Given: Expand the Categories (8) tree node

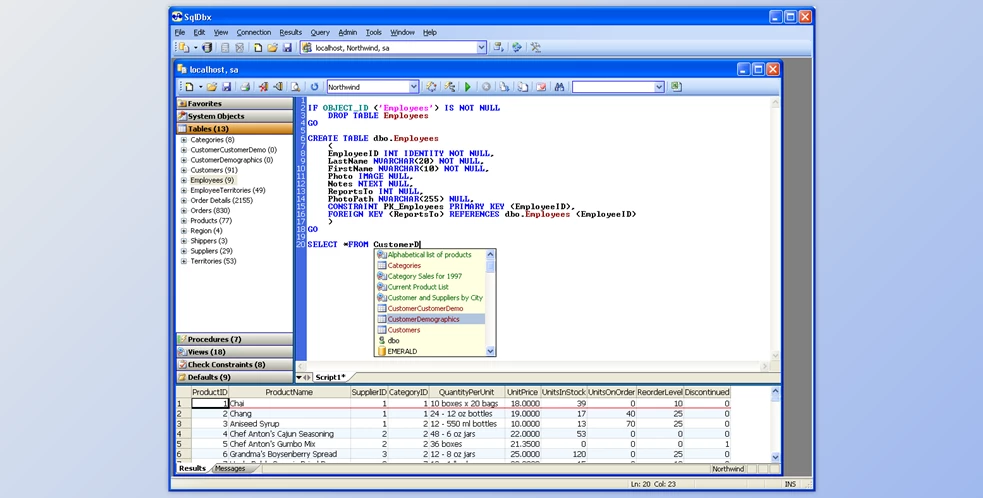Looking at the screenshot, I should tap(184, 140).
